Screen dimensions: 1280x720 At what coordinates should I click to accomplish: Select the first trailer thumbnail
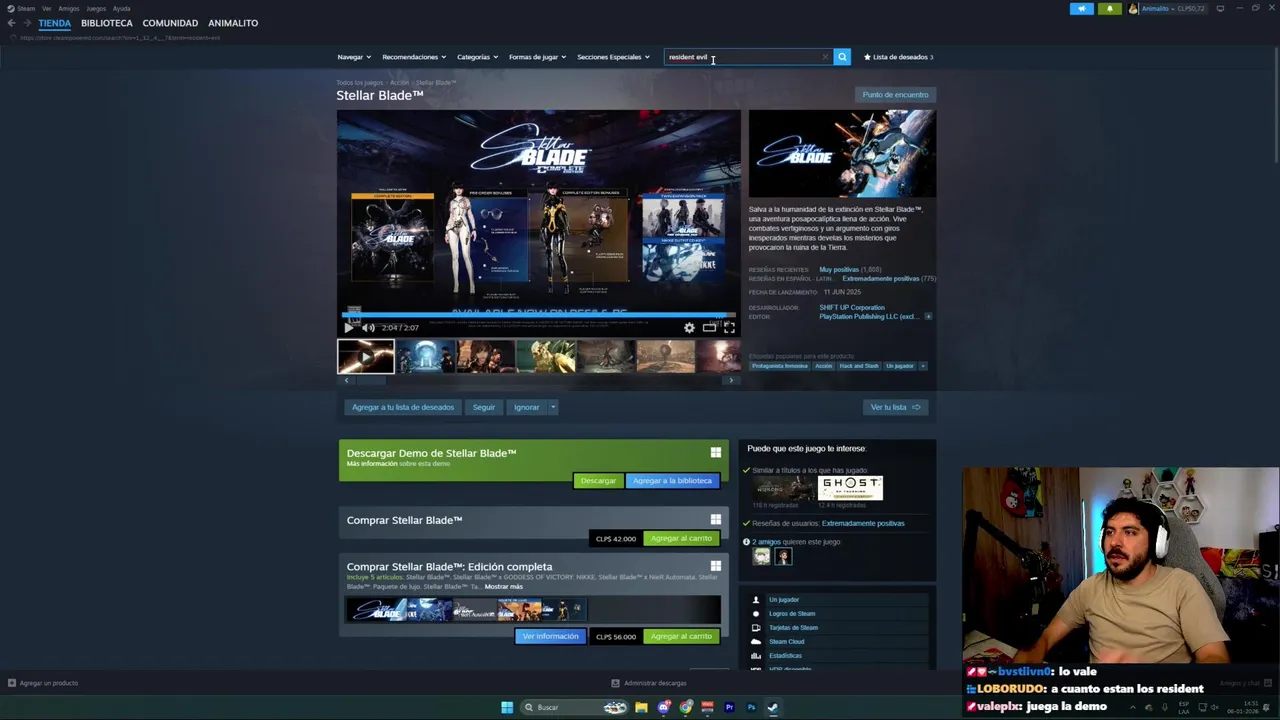click(x=366, y=357)
